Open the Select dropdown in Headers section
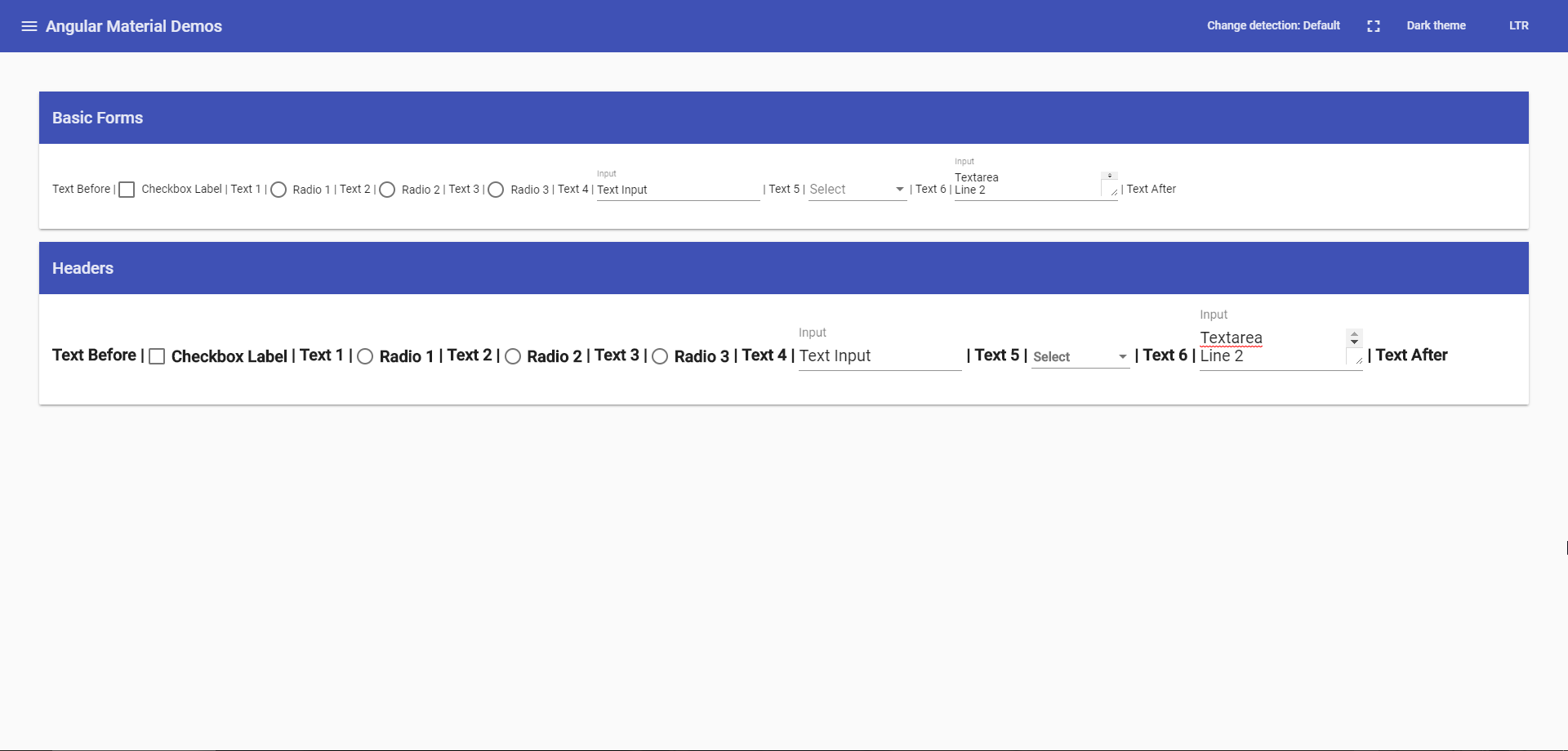The height and width of the screenshot is (751, 1568). point(1080,357)
